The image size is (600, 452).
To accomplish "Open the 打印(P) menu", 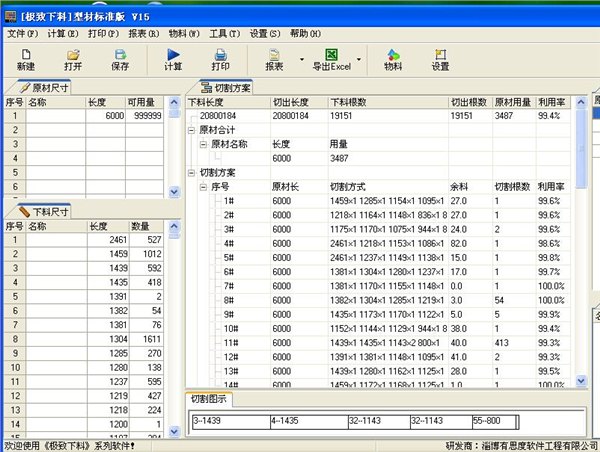I will pos(103,34).
